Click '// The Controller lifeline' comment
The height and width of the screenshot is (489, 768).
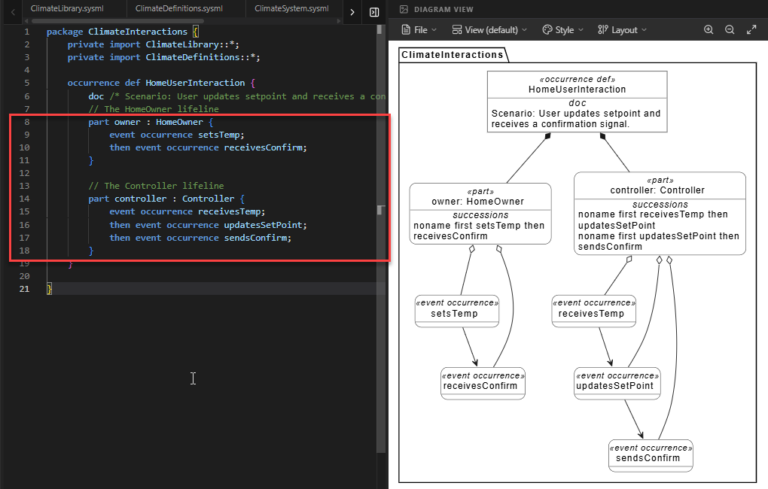click(156, 186)
